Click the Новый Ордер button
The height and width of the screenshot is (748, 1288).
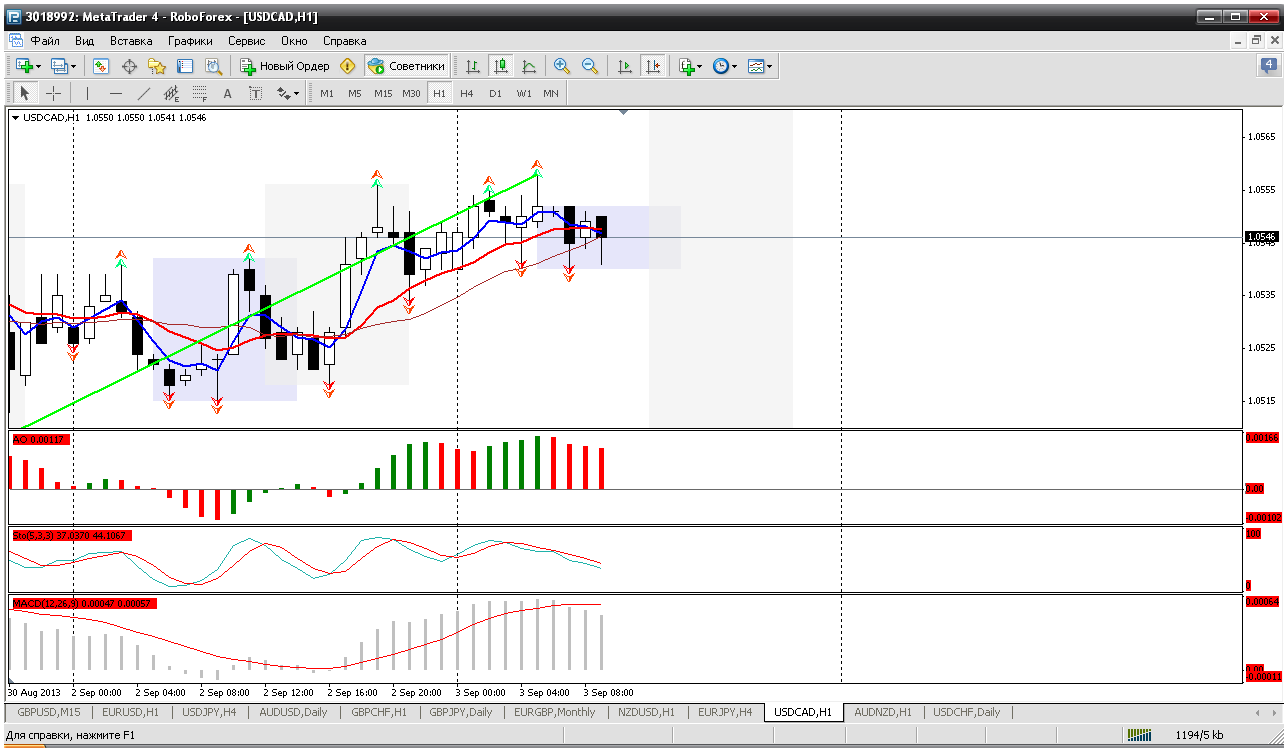[285, 66]
